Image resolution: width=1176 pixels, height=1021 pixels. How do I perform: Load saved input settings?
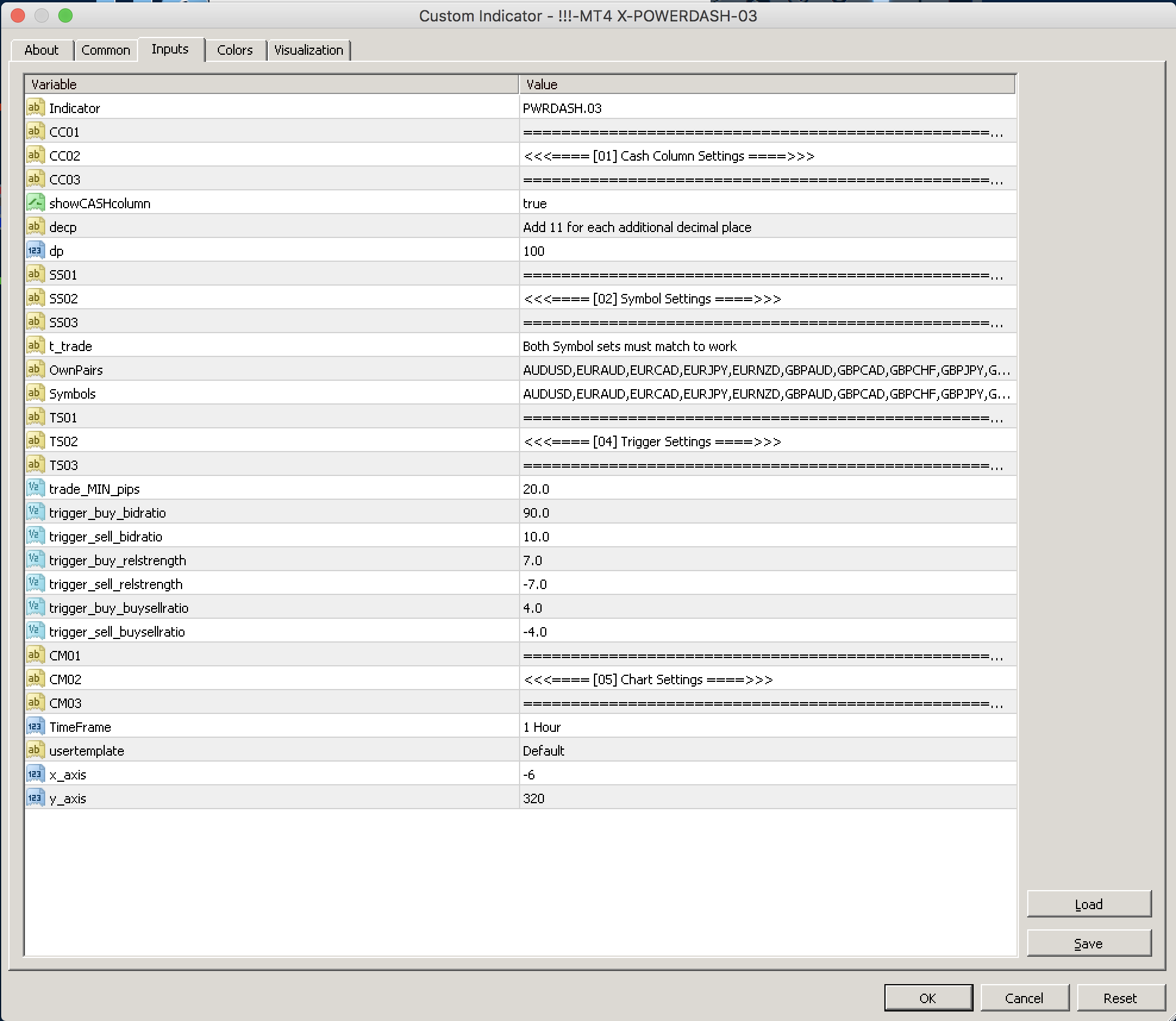tap(1089, 904)
